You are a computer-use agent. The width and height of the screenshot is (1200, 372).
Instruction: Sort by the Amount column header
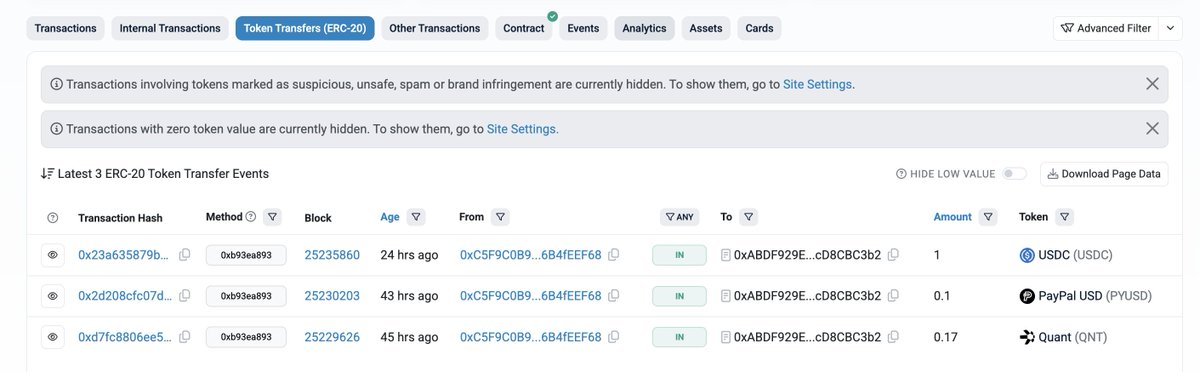click(952, 217)
